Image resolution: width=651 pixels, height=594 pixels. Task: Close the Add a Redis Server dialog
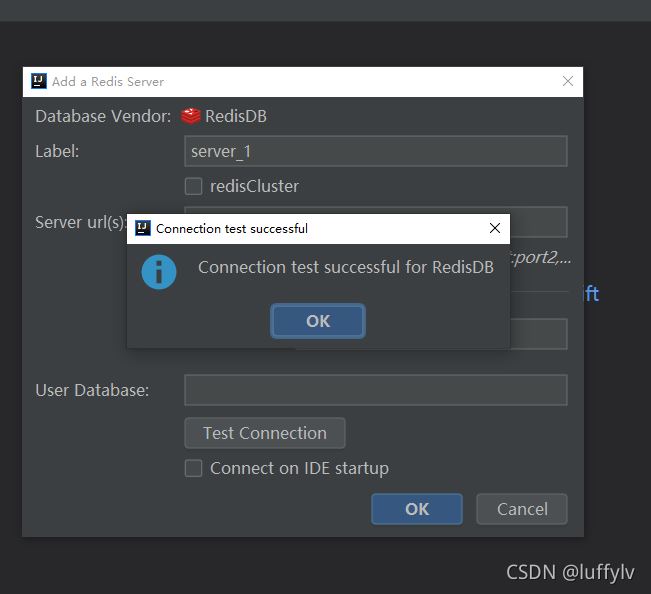[x=568, y=81]
